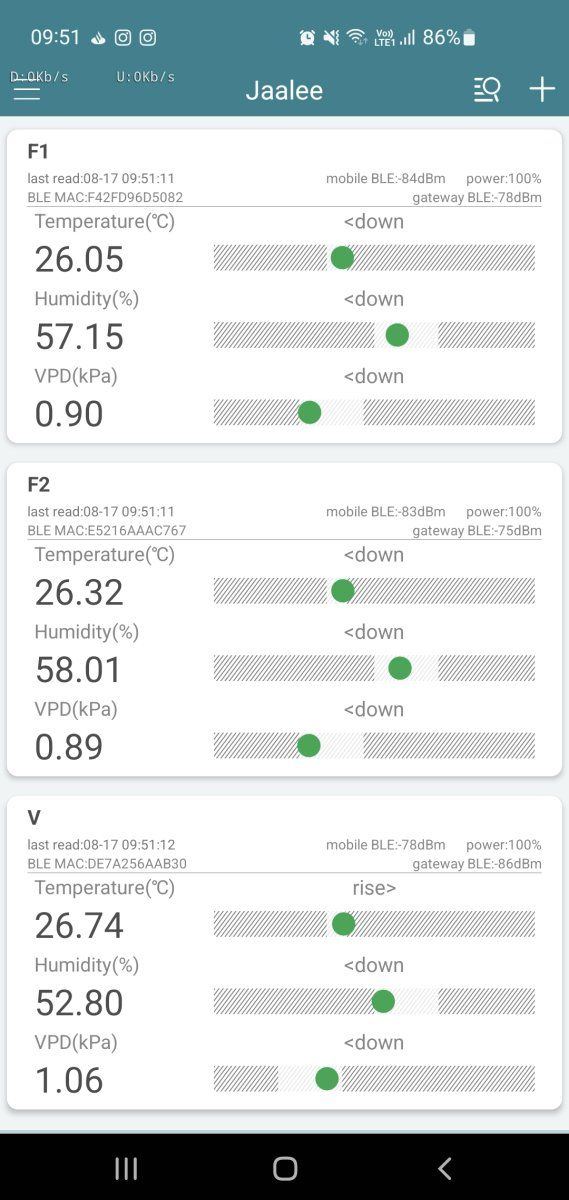The width and height of the screenshot is (569, 1200).
Task: Tap the Android back navigation icon
Action: [445, 1168]
